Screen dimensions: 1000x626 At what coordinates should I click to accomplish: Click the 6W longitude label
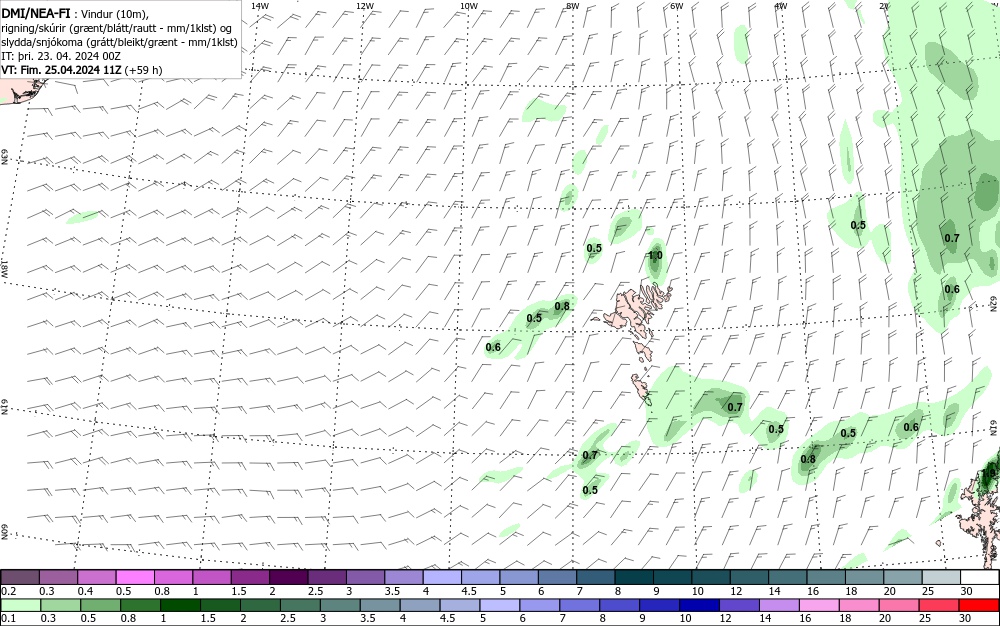pos(677,6)
